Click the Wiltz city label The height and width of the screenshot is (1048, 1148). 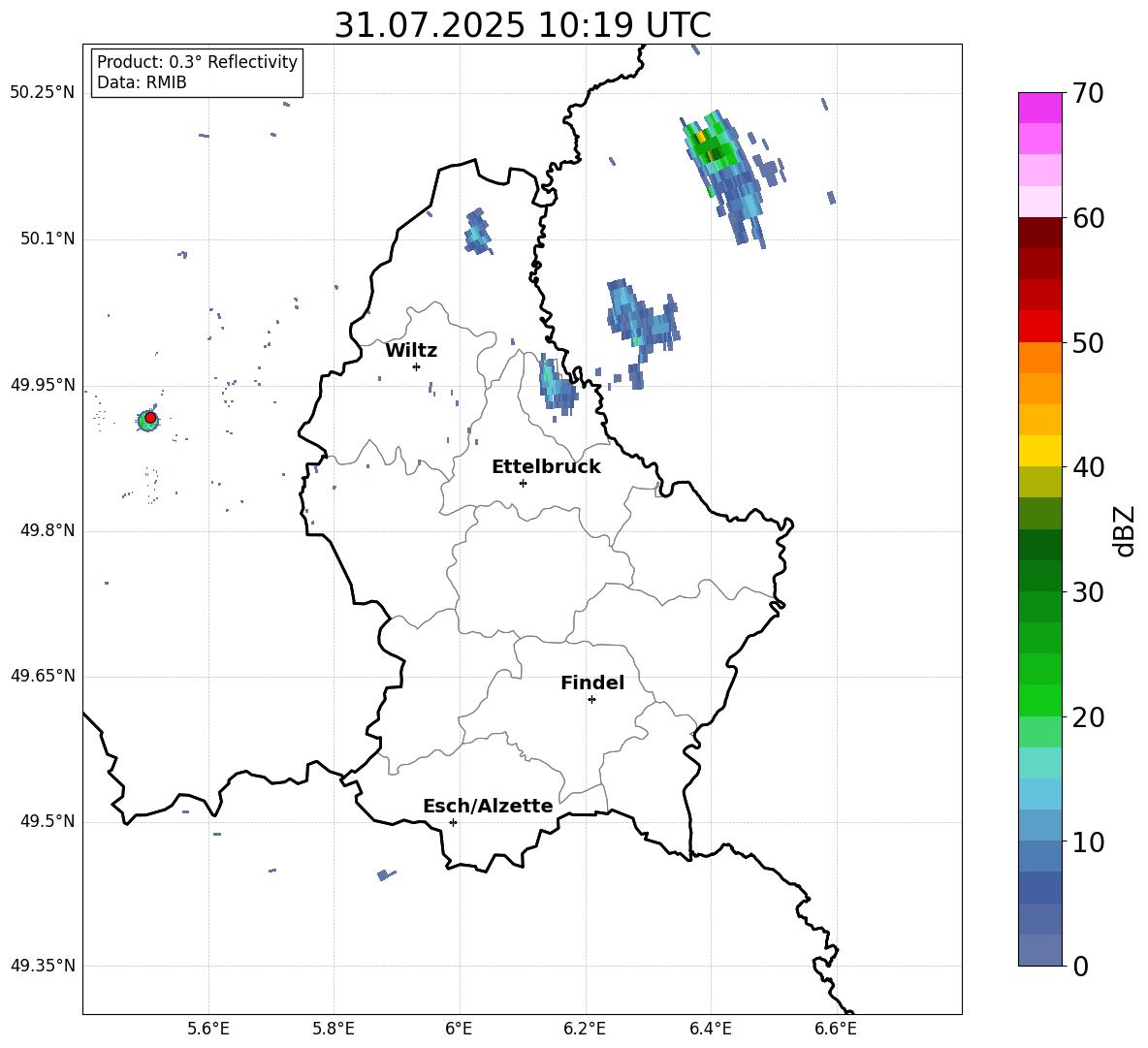coord(411,351)
